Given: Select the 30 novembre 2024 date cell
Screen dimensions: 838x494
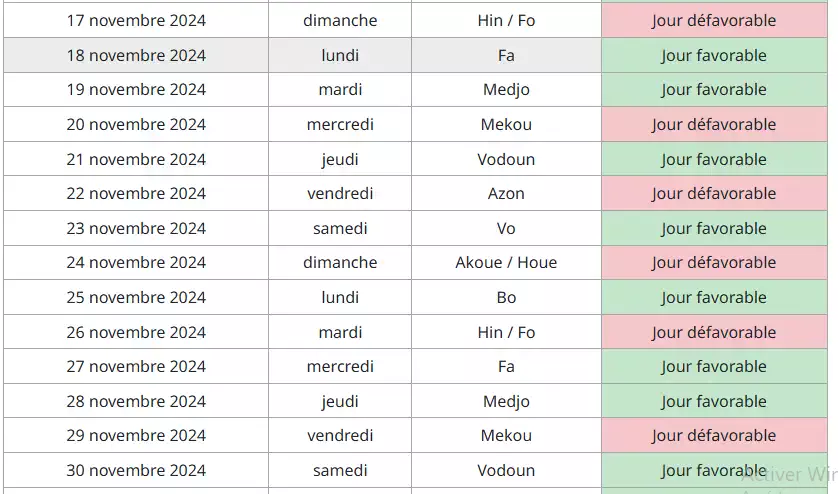Looking at the screenshot, I should click(x=136, y=470).
